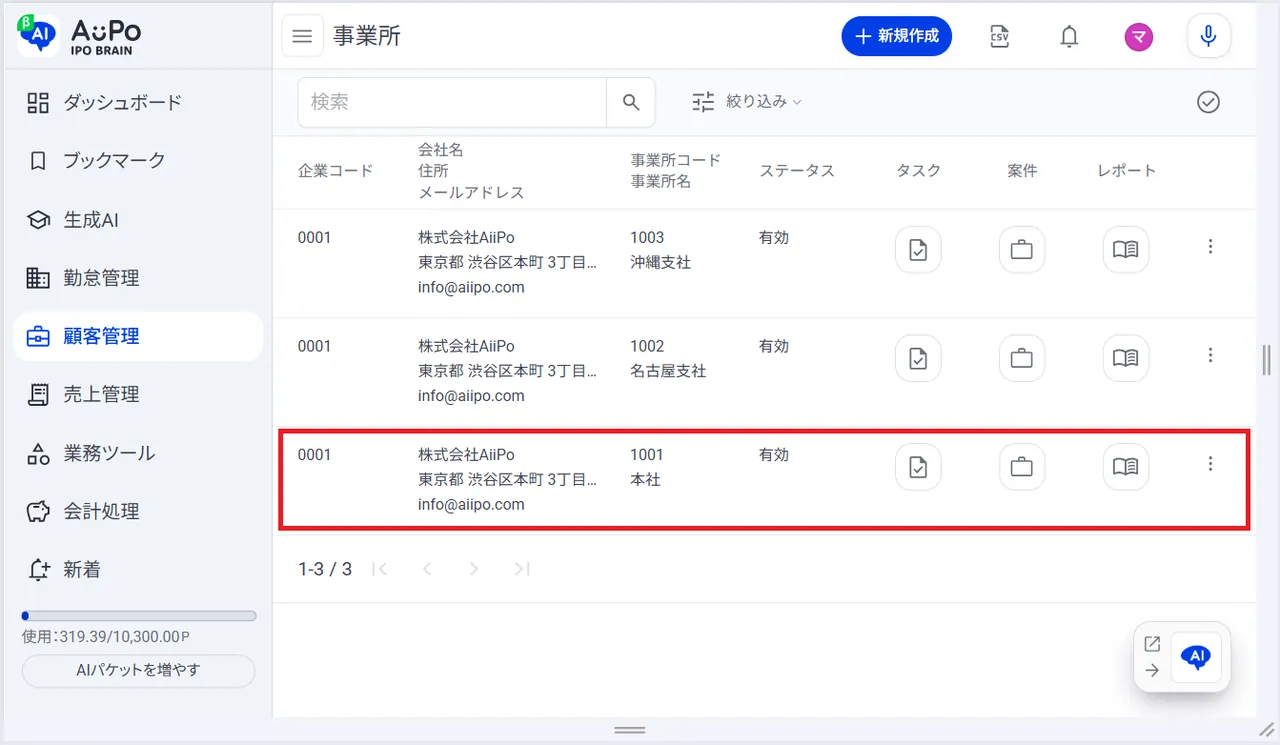1280x745 pixels.
Task: Open the マ user avatar menu
Action: (x=1138, y=37)
